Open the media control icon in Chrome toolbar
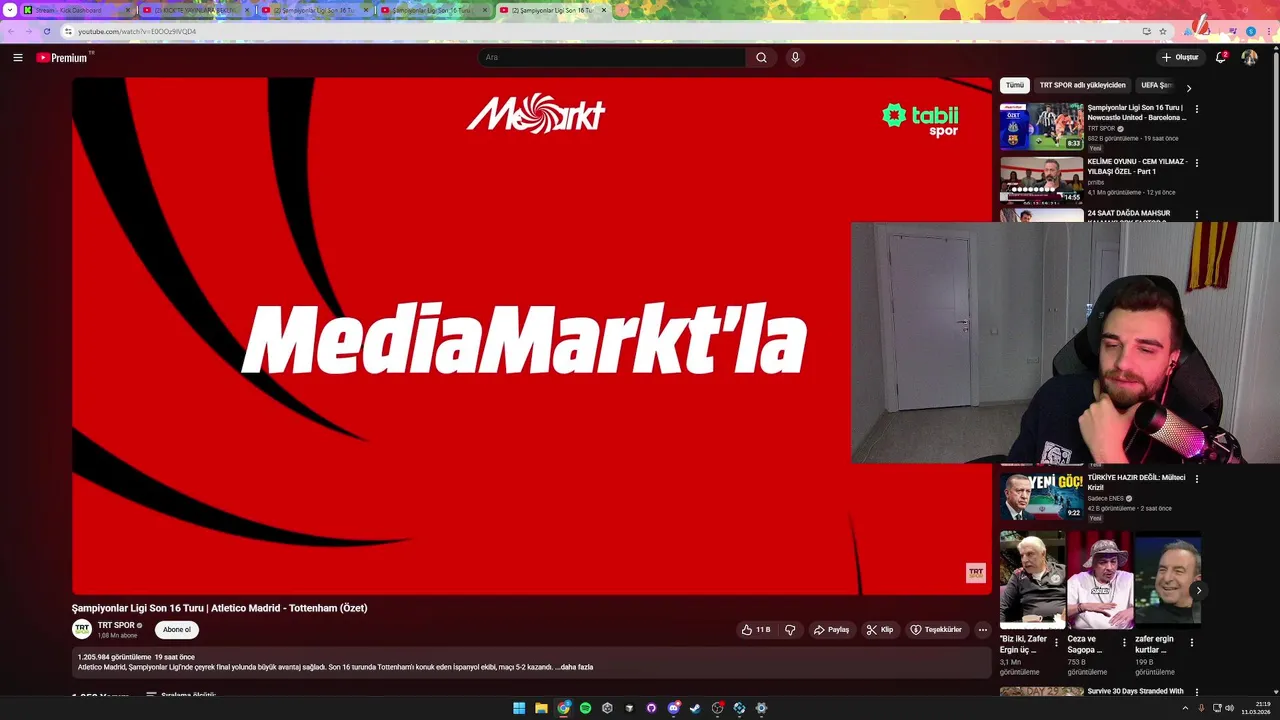The image size is (1280, 720). click(1232, 31)
